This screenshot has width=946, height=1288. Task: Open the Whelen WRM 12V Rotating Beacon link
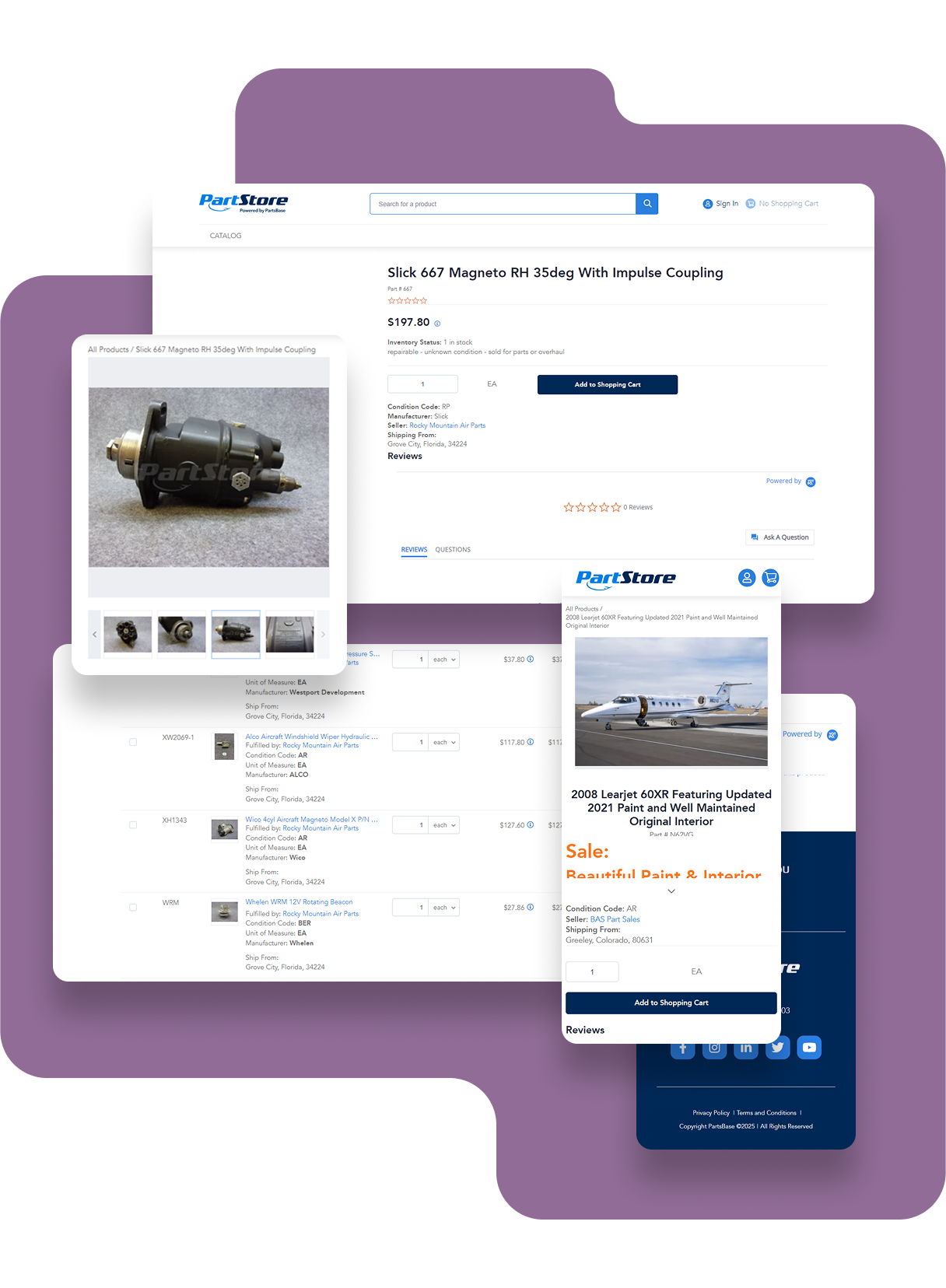299,902
